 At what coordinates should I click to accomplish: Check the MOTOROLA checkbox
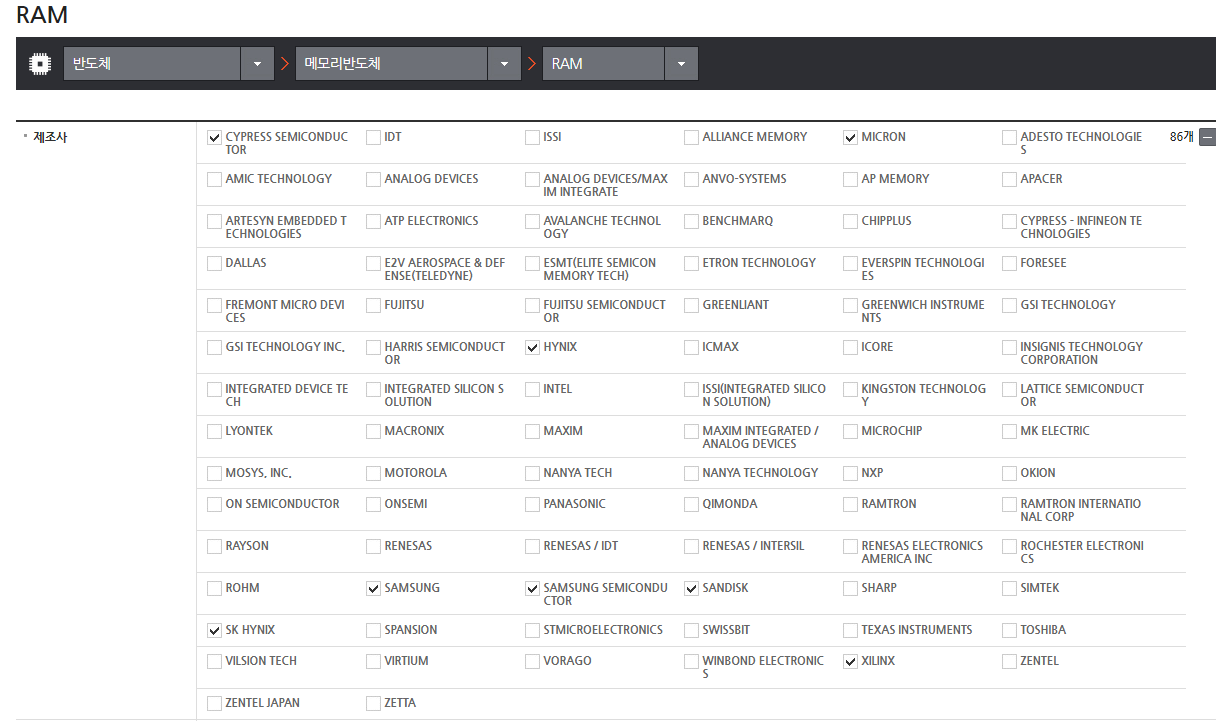373,473
